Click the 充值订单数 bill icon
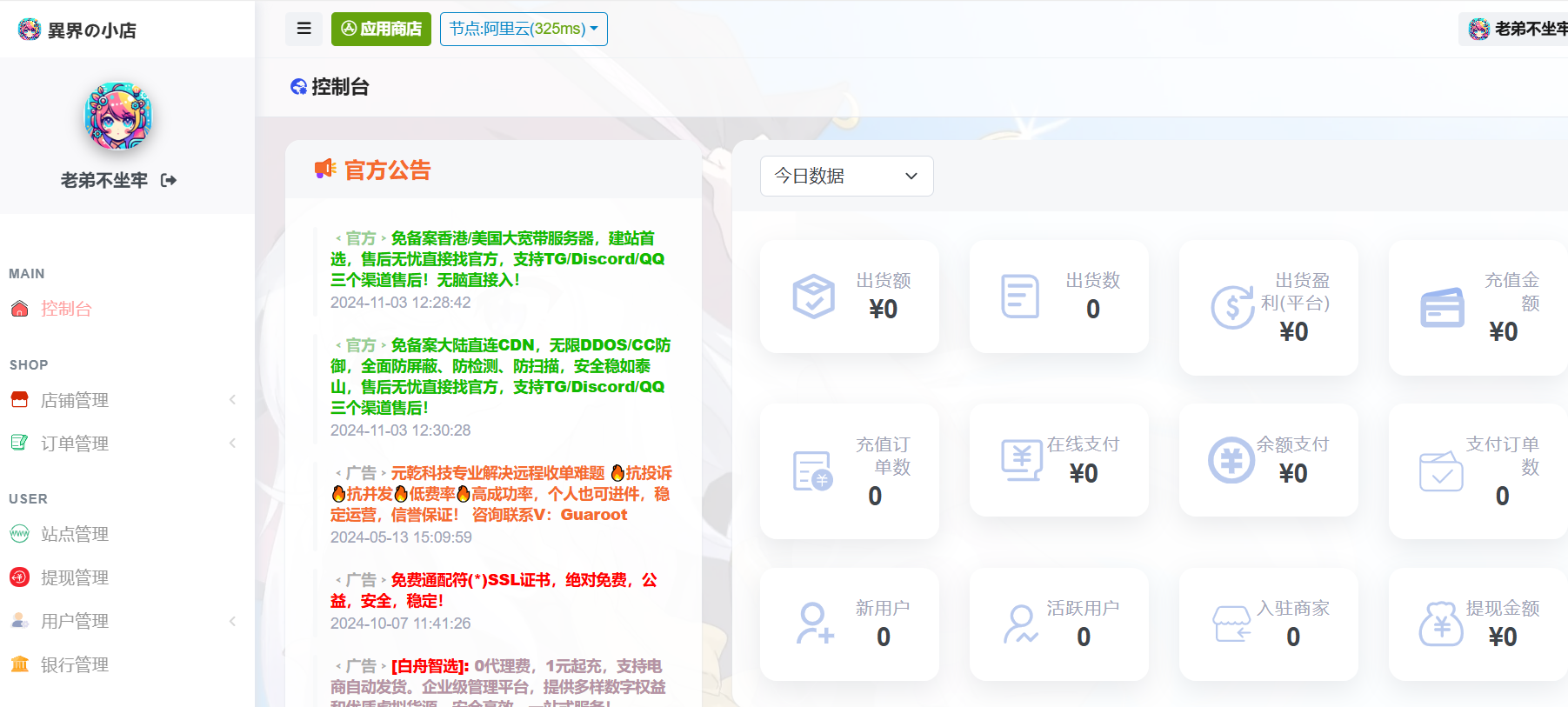The width and height of the screenshot is (1568, 707). (x=813, y=470)
